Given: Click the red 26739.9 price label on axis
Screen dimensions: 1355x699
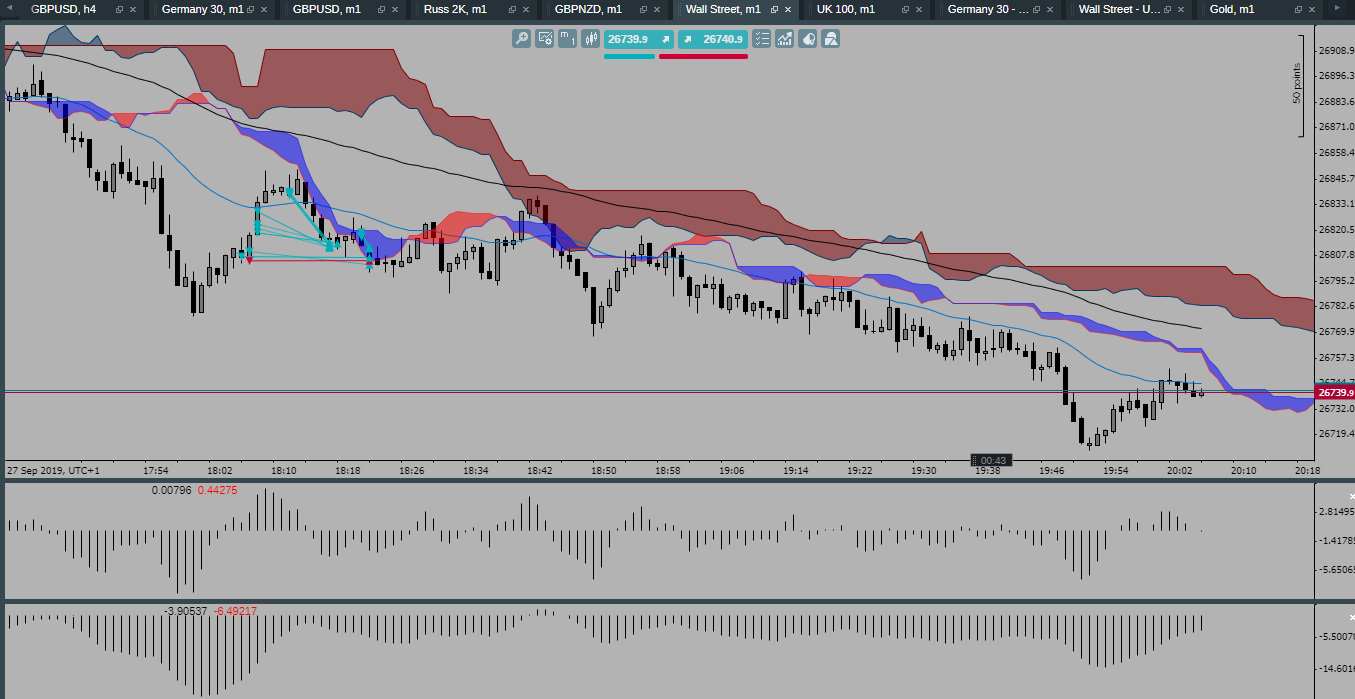Looking at the screenshot, I should click(x=1334, y=393).
